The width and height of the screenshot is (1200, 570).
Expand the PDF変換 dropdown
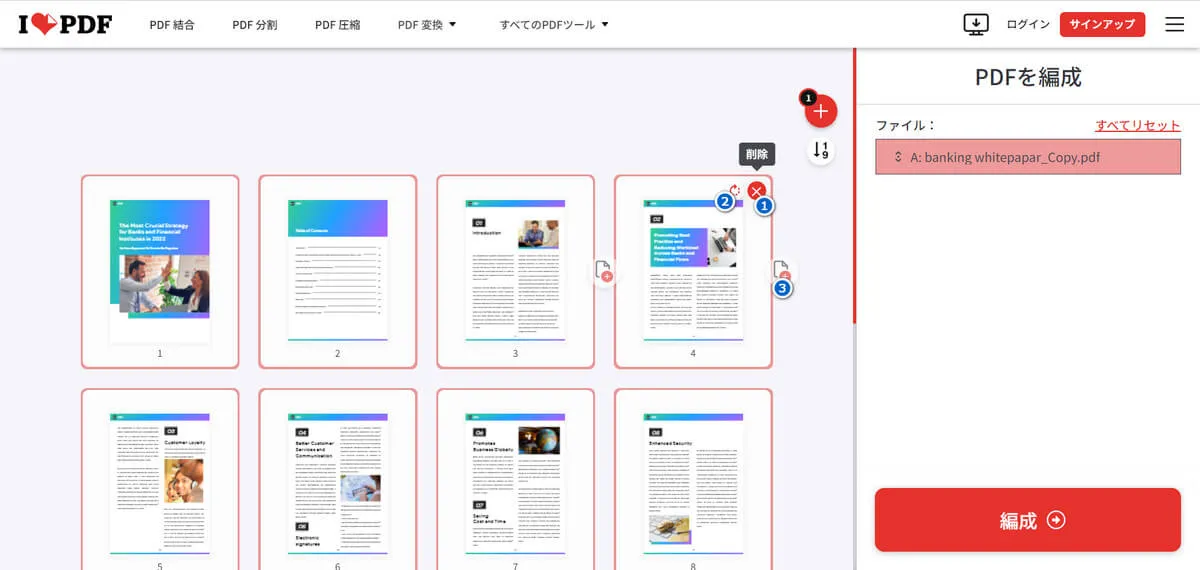point(427,24)
